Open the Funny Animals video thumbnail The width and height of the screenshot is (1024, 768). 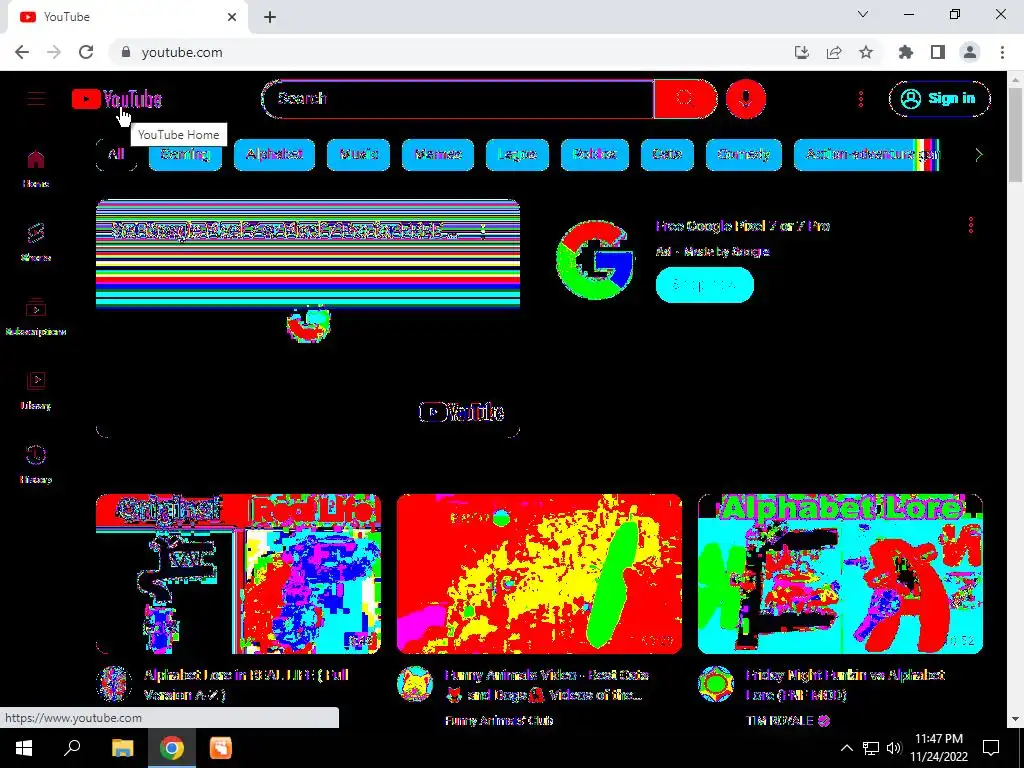click(x=539, y=573)
